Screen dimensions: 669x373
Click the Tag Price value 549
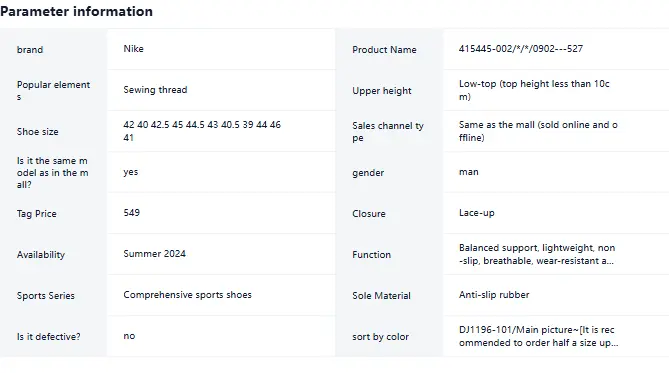[x=131, y=213]
